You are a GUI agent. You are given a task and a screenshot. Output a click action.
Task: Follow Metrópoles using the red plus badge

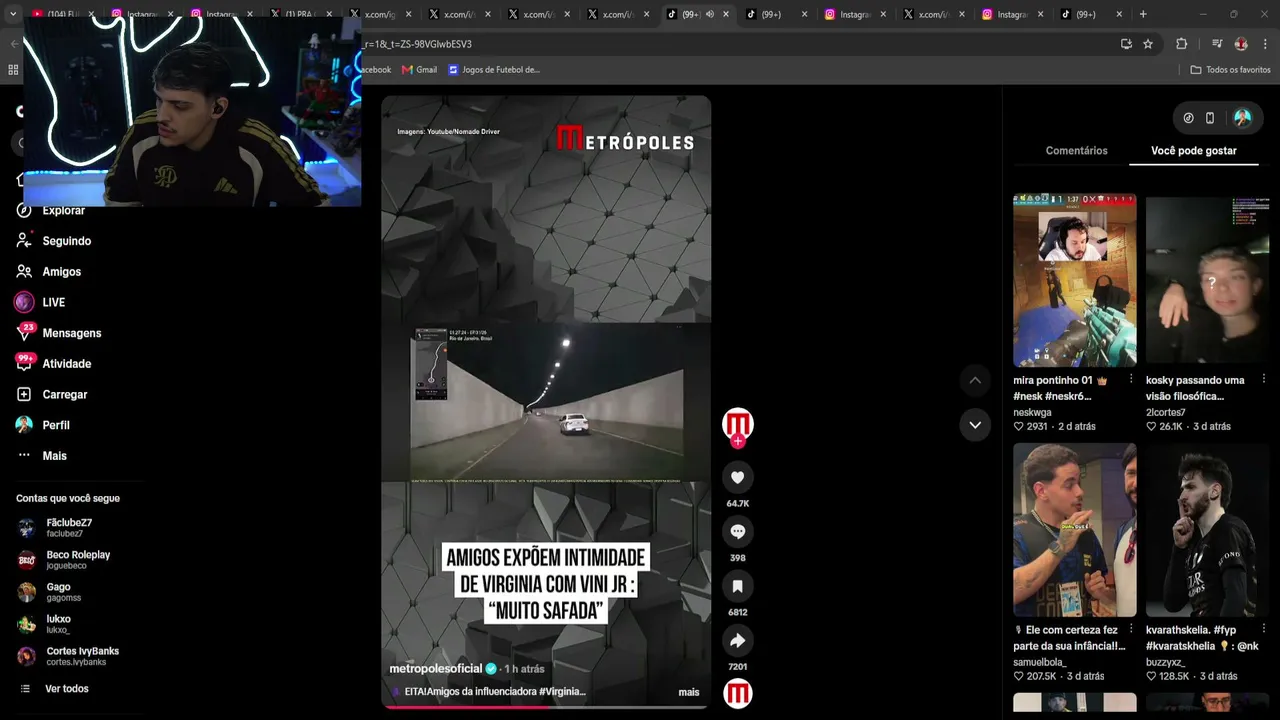click(738, 441)
